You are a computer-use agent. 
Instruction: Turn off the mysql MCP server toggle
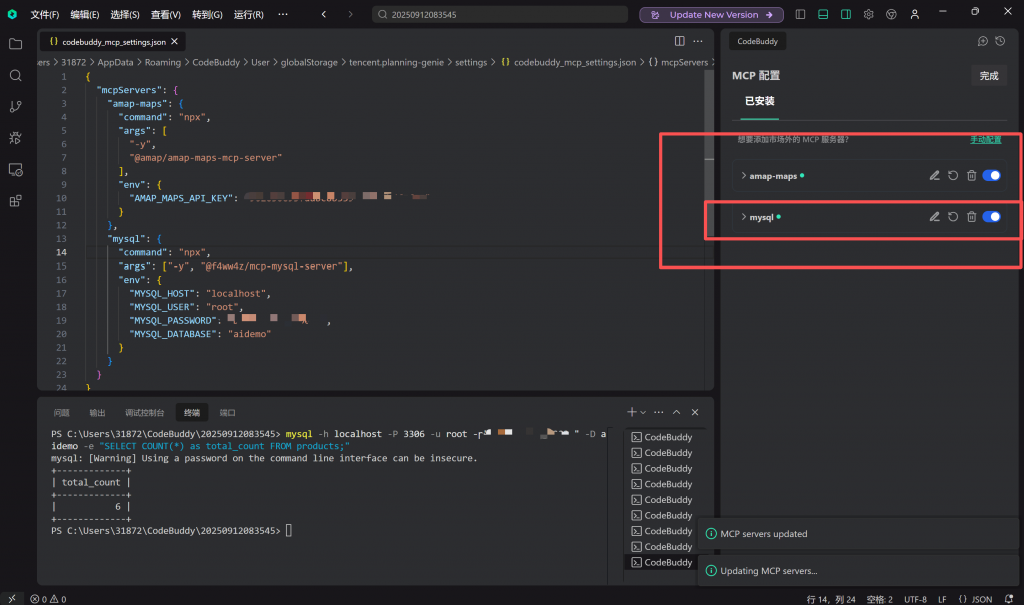(992, 217)
